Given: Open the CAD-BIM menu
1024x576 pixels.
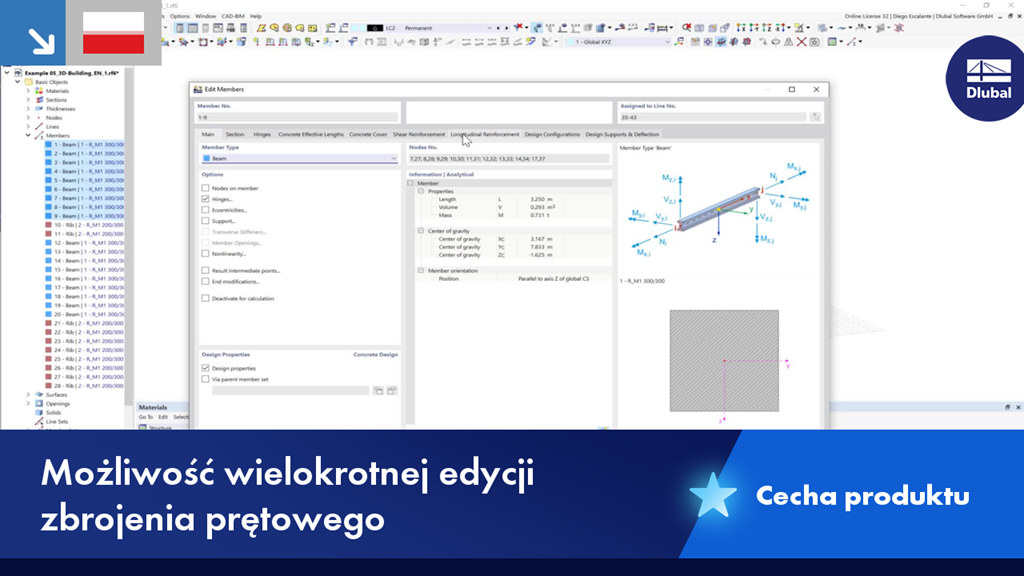Looking at the screenshot, I should [x=232, y=16].
